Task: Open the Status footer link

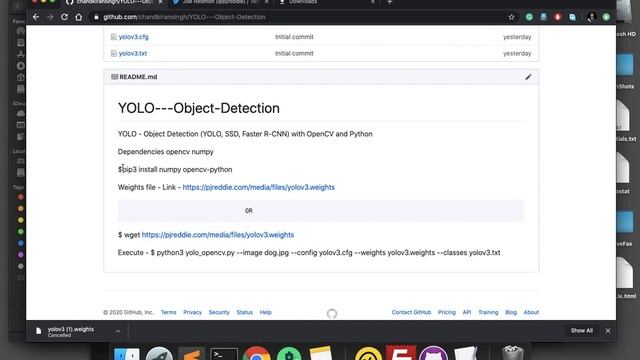Action: [244, 312]
